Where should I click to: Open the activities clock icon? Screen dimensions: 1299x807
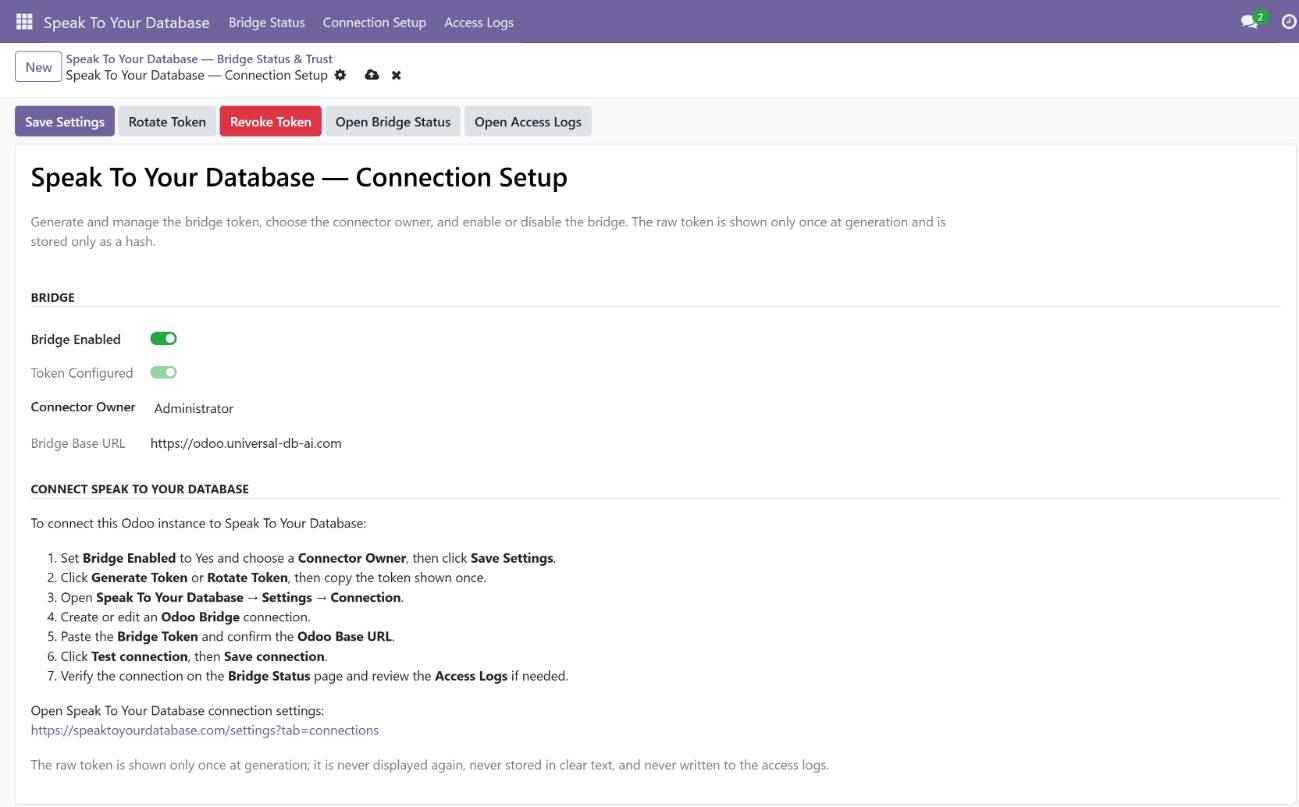click(1289, 21)
